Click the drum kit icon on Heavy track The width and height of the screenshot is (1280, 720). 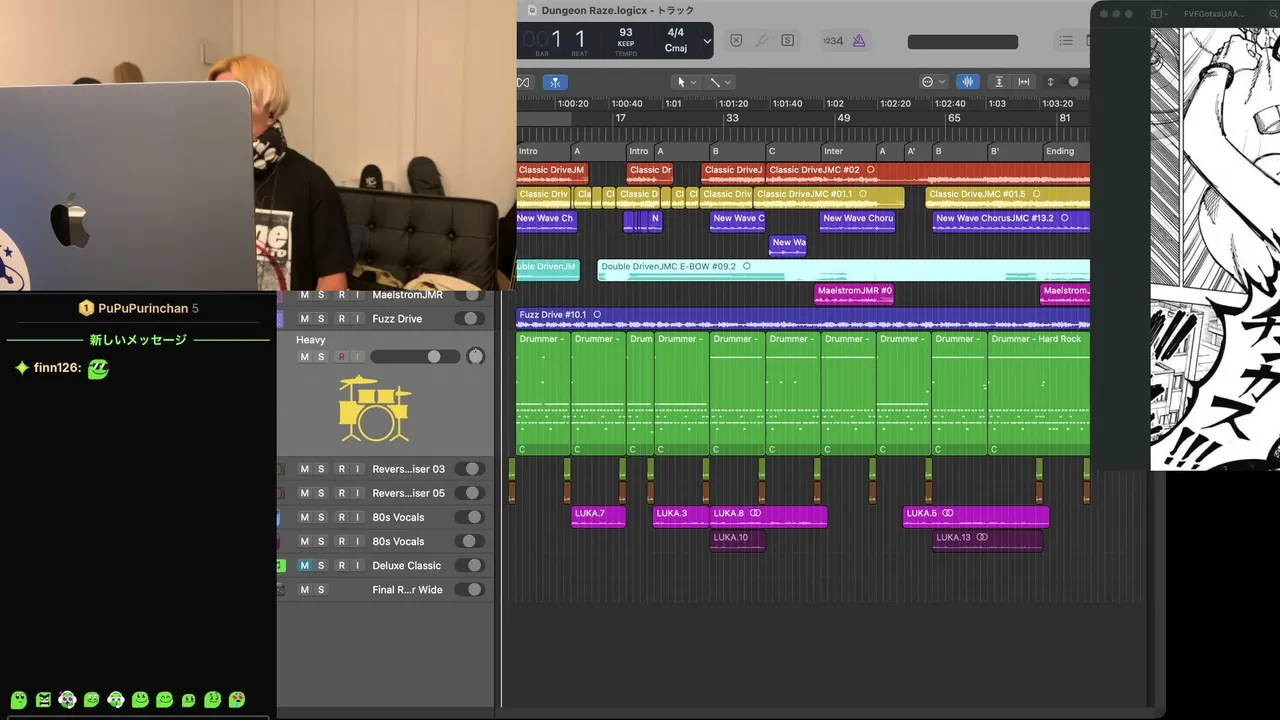(375, 408)
